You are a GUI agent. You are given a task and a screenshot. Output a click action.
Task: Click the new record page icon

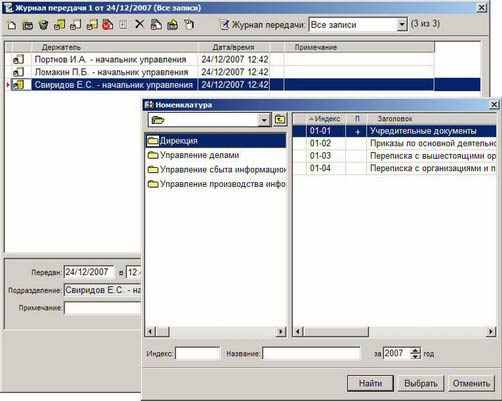pyautogui.click(x=12, y=25)
